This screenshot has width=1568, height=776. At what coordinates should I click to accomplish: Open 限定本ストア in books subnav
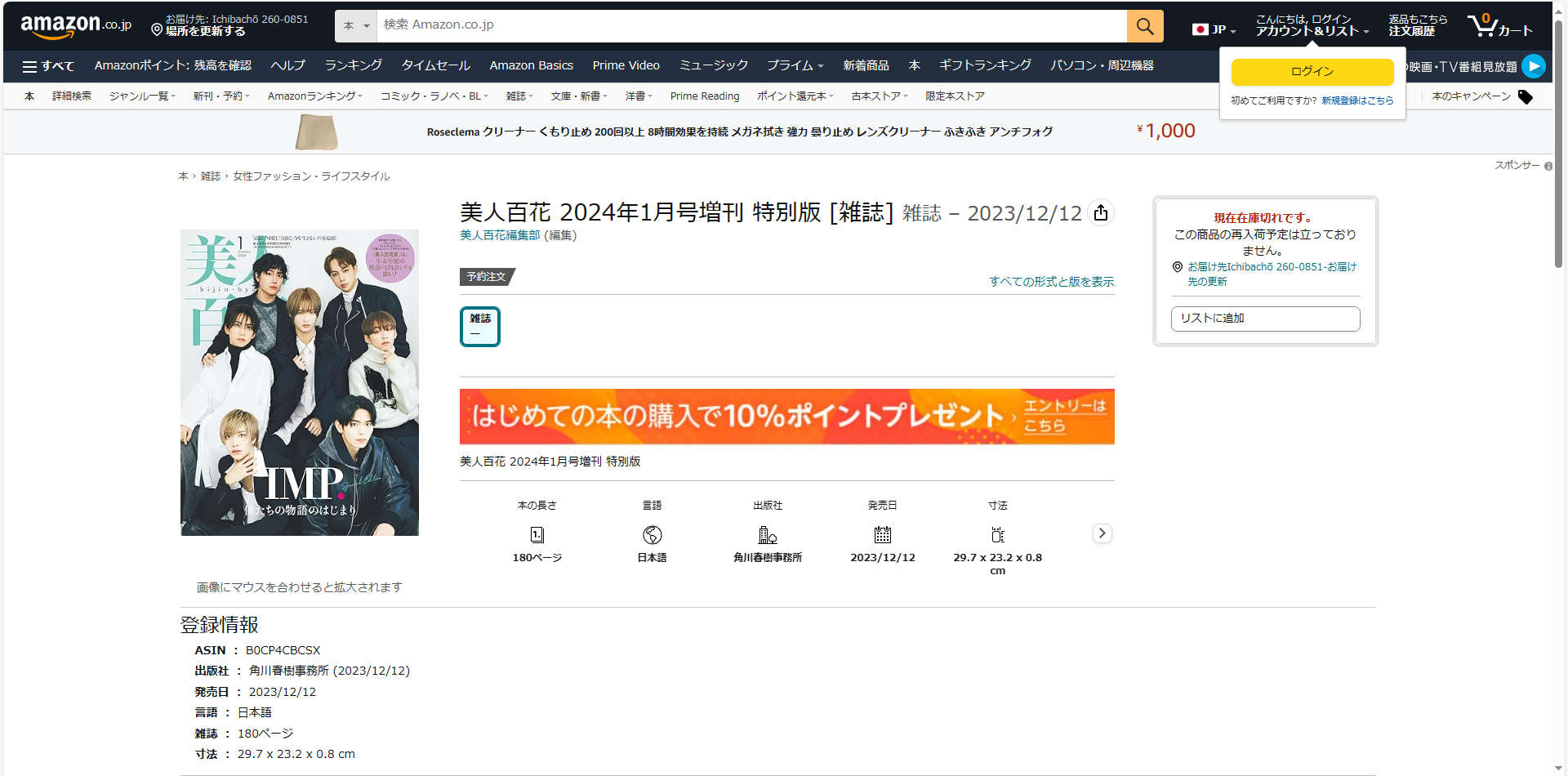[x=955, y=96]
